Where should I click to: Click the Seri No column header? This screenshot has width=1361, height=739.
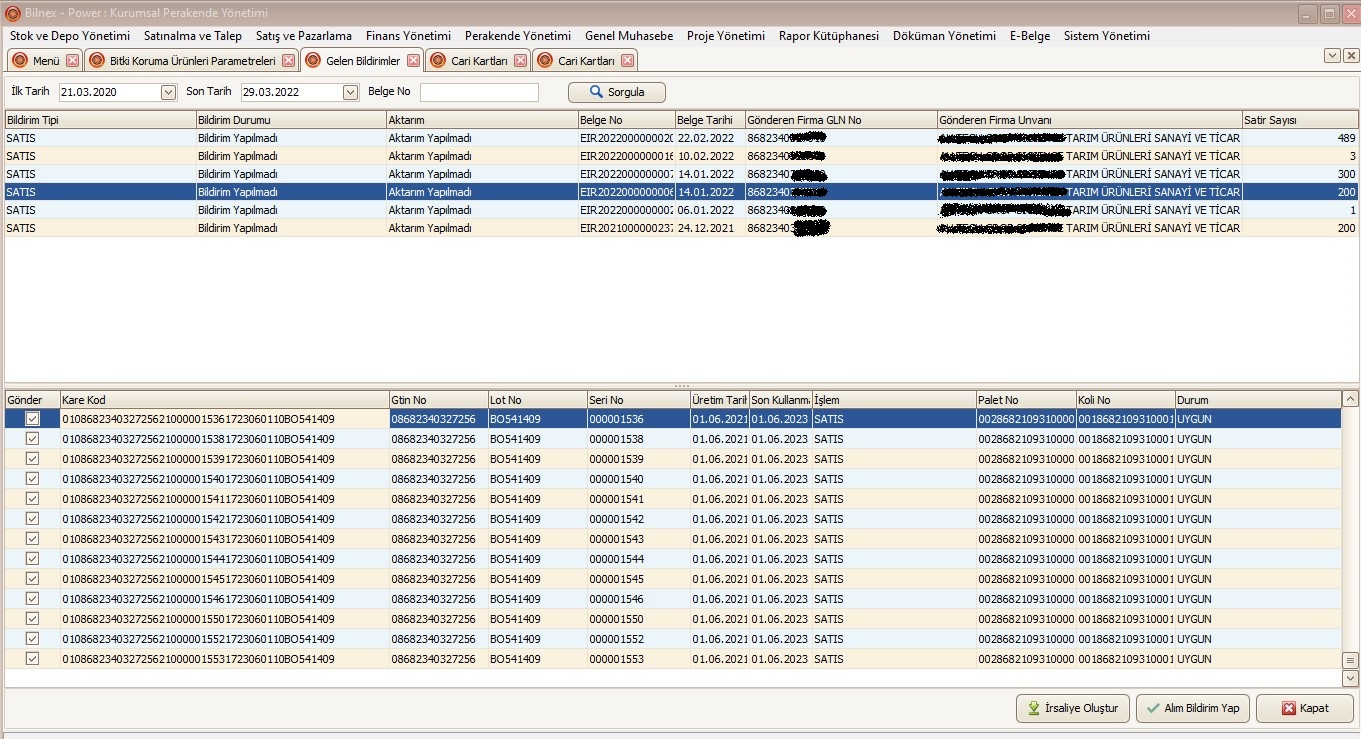coord(638,400)
